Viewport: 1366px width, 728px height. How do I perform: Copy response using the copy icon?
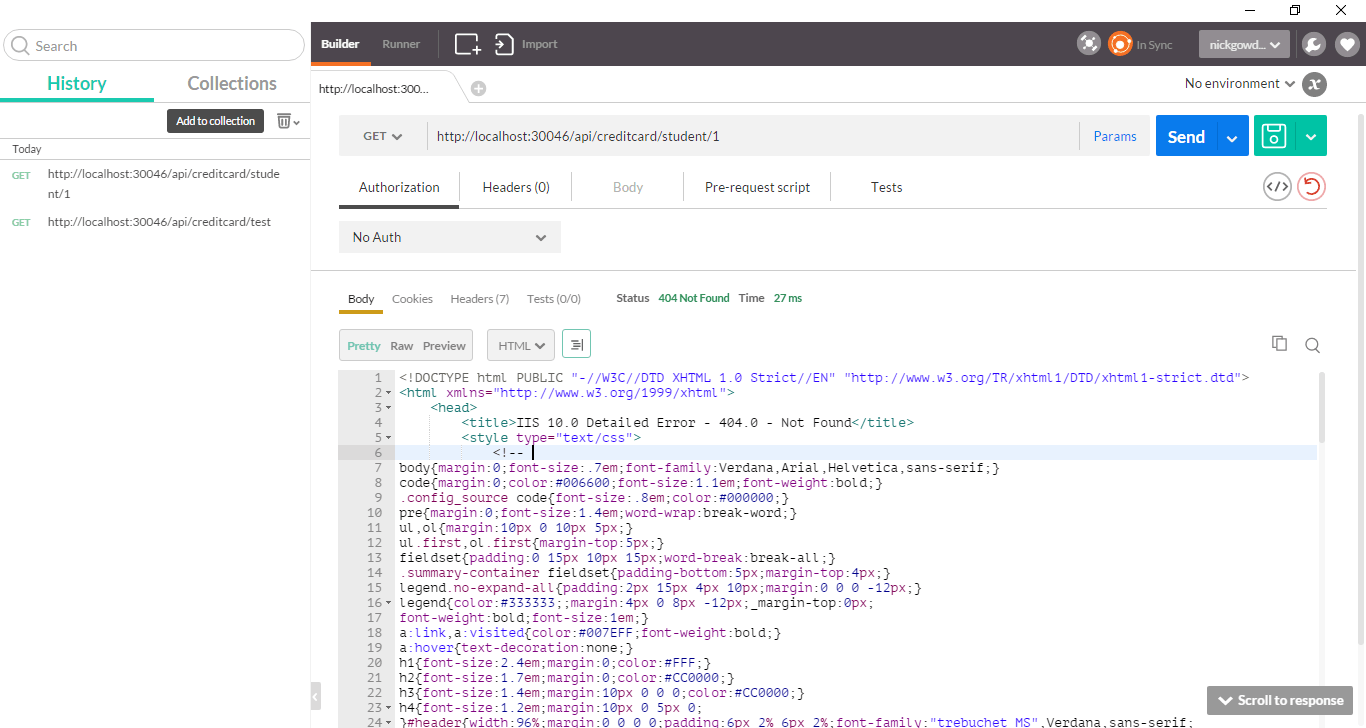coord(1279,344)
